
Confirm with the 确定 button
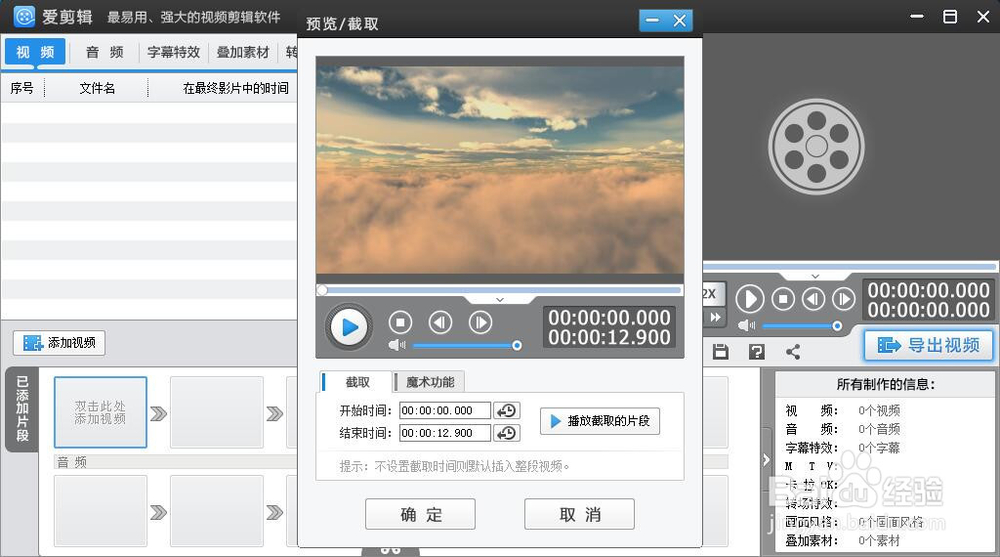[x=420, y=514]
